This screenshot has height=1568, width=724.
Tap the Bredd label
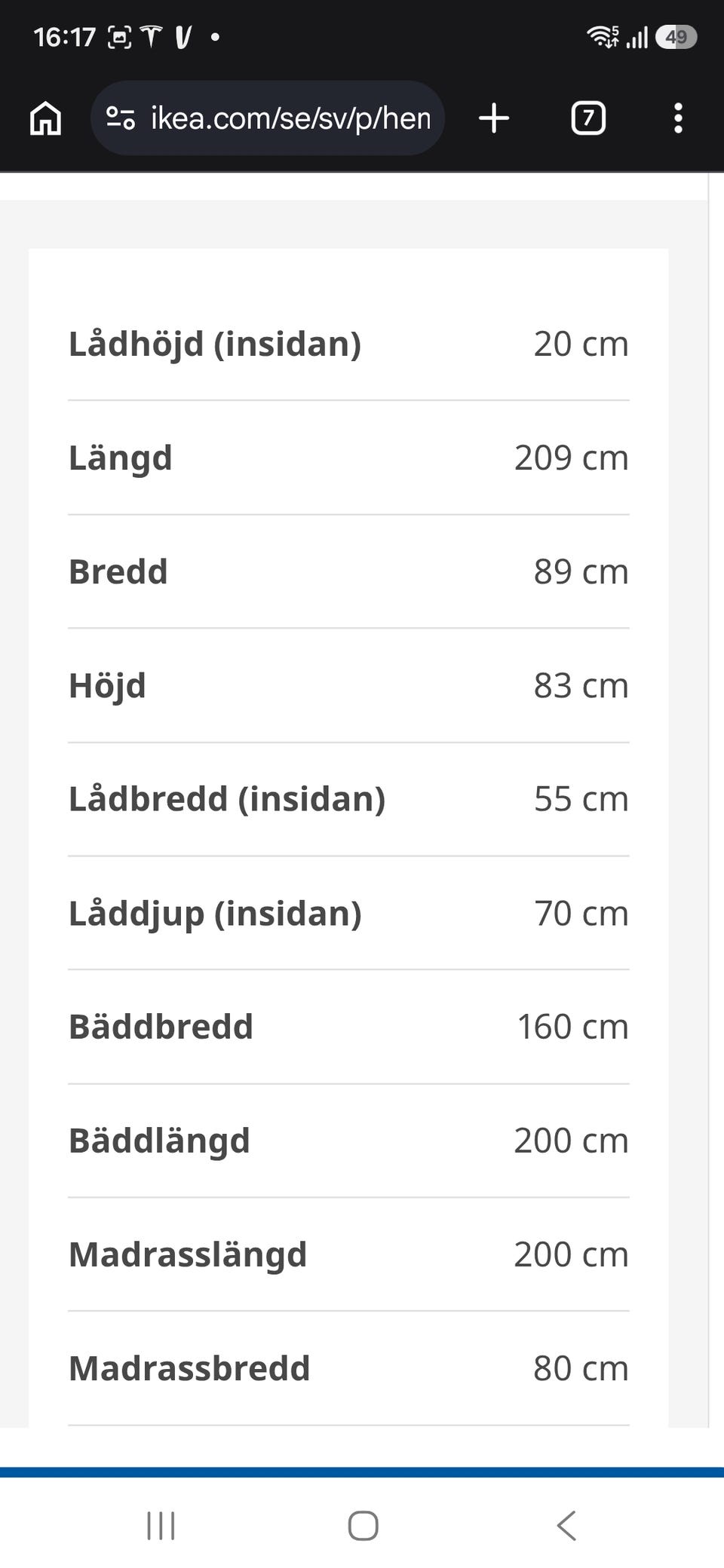pyautogui.click(x=118, y=571)
